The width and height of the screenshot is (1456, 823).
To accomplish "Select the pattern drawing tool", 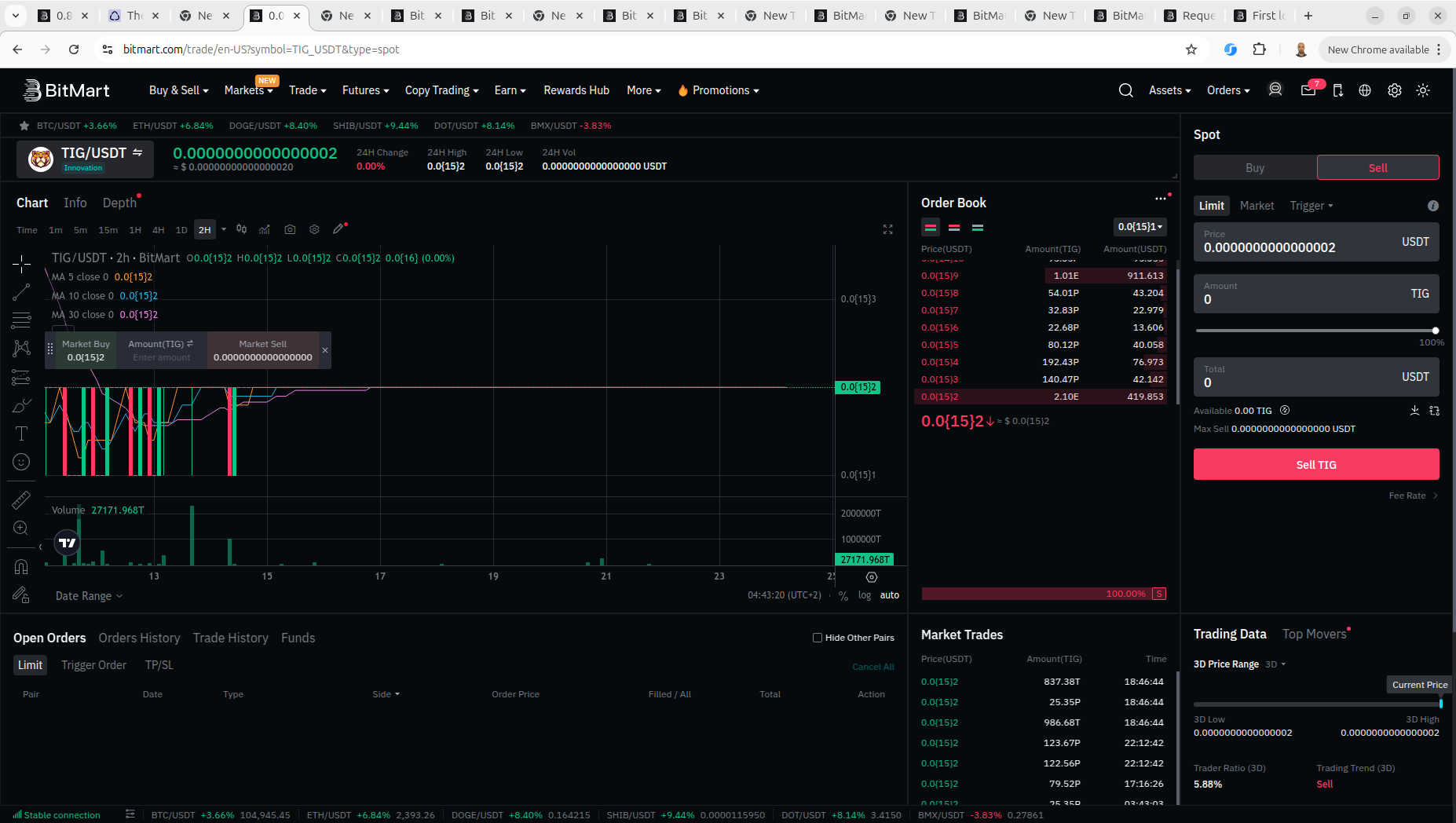I will 21,349.
